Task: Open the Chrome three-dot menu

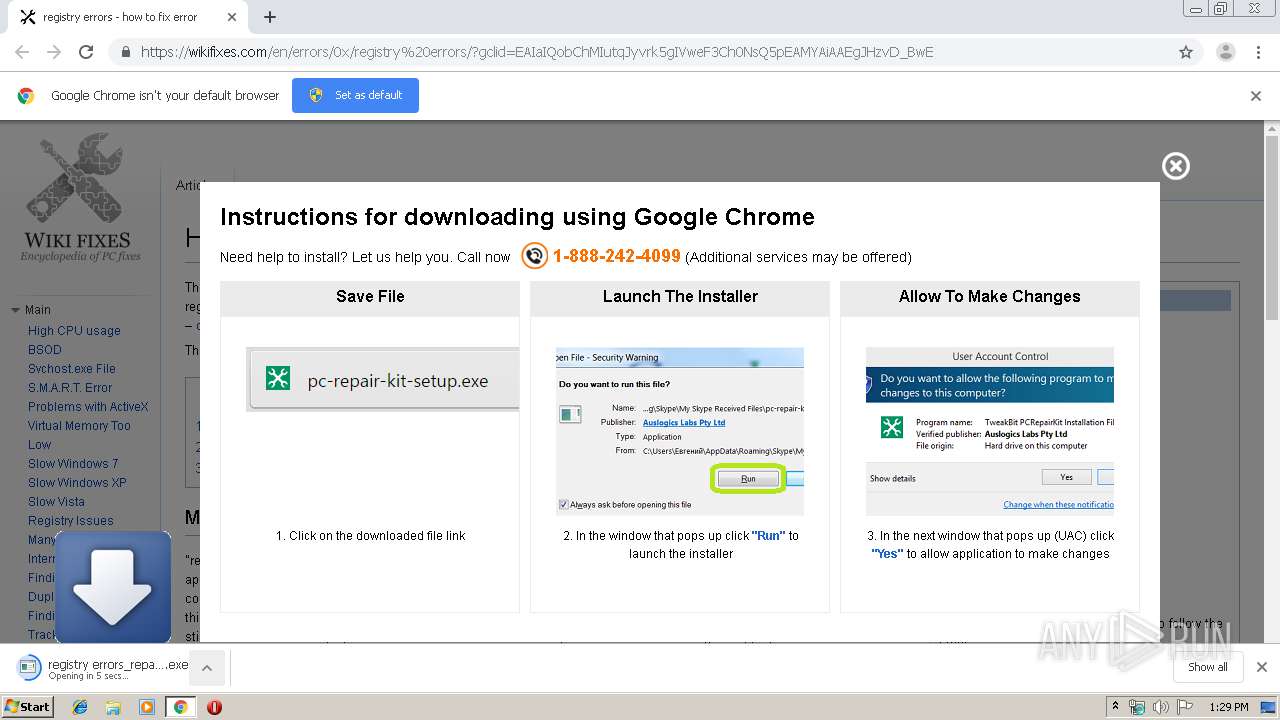Action: 1258,52
